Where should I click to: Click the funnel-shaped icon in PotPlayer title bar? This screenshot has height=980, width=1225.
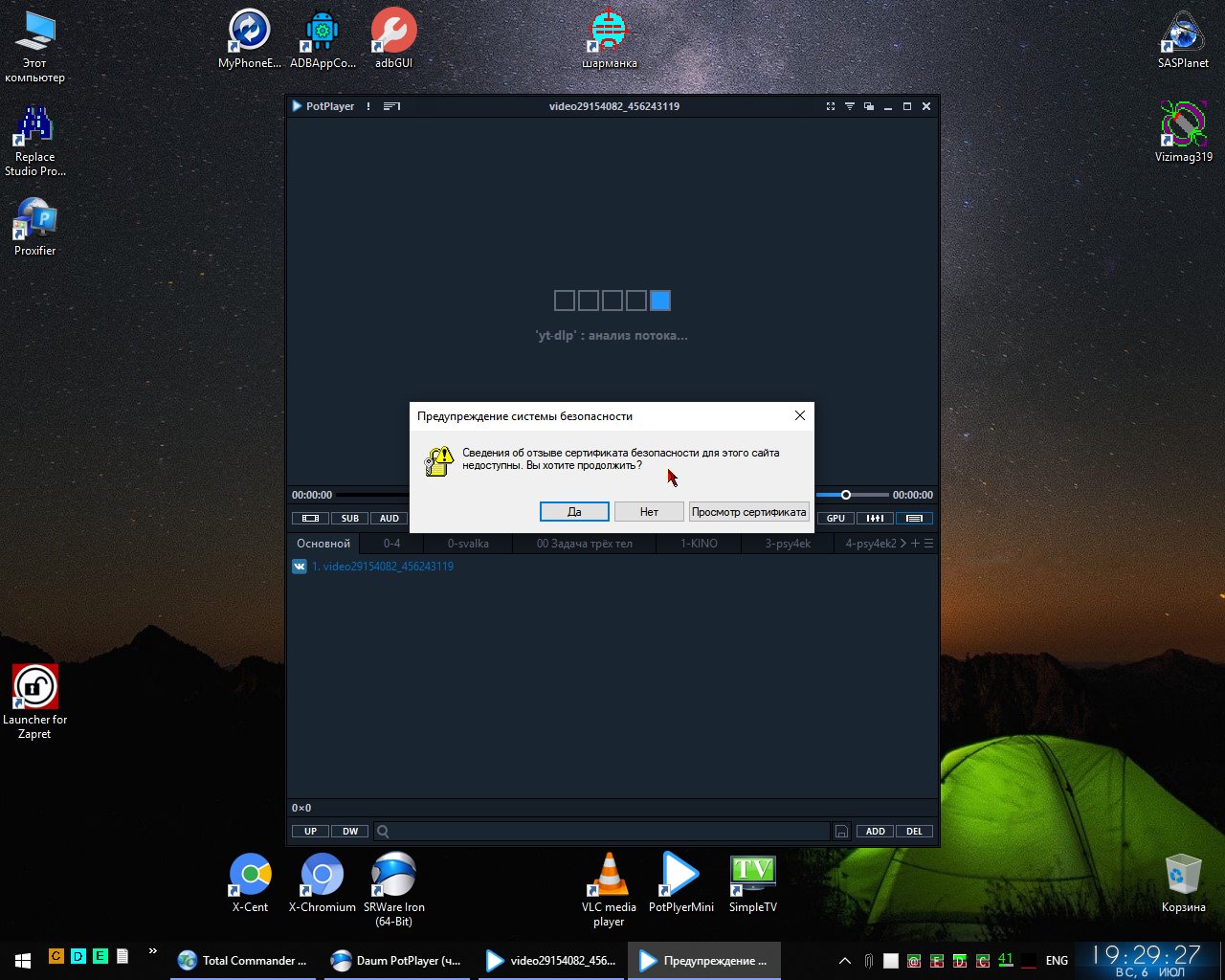(x=849, y=106)
